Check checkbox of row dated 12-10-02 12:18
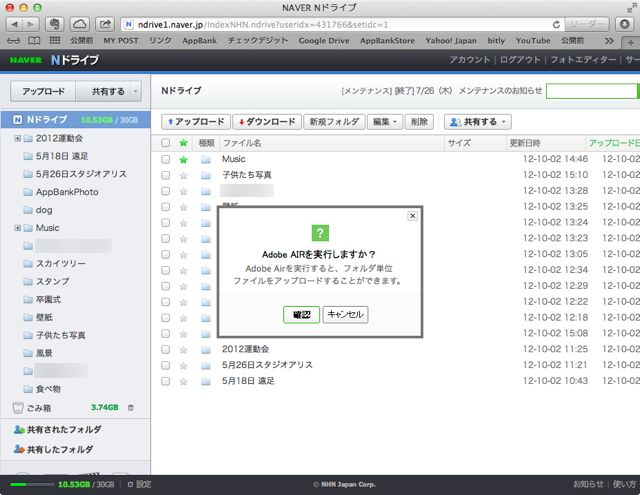 pos(165,318)
